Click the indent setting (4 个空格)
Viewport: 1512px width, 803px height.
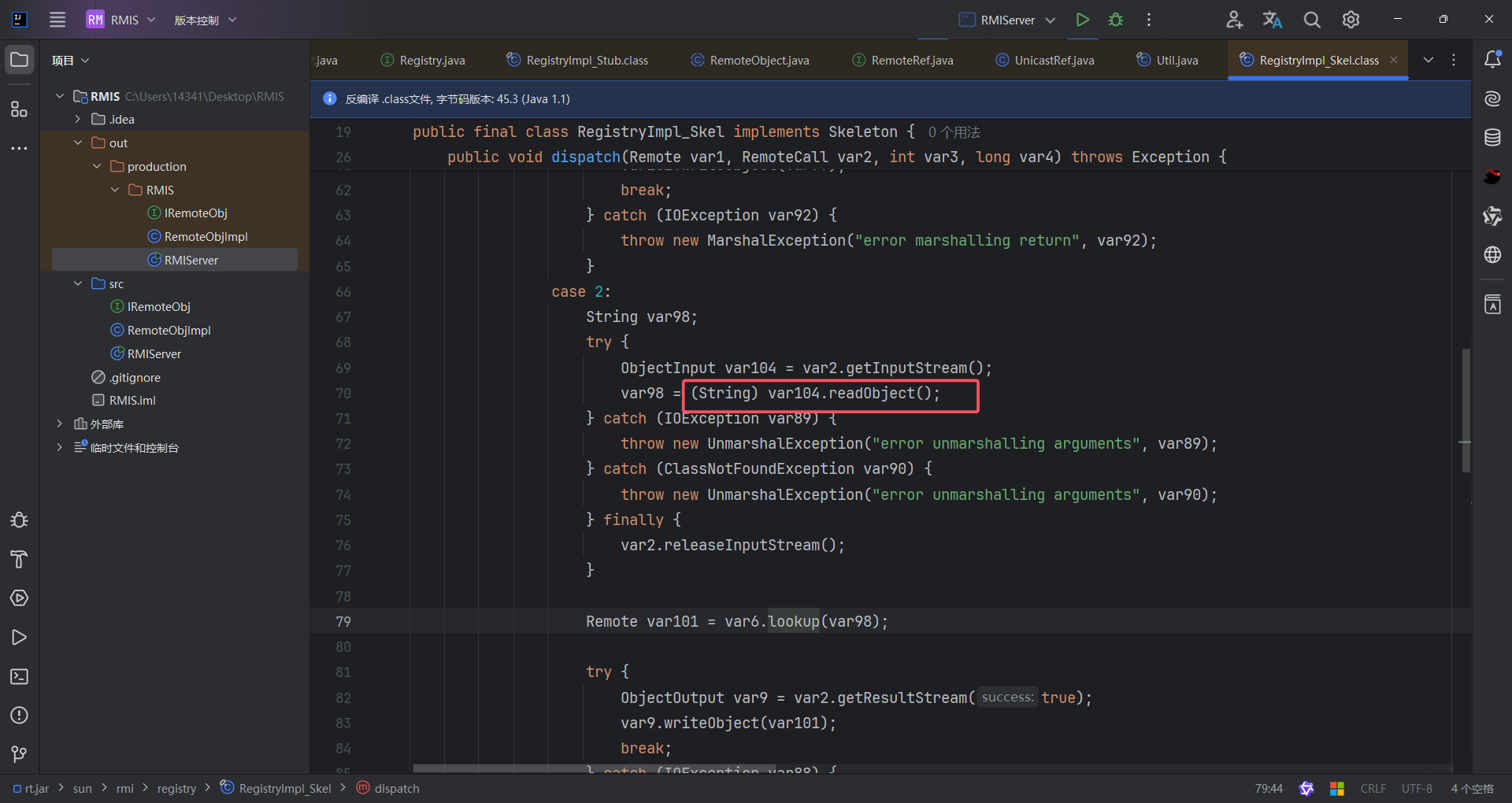coord(1473,788)
